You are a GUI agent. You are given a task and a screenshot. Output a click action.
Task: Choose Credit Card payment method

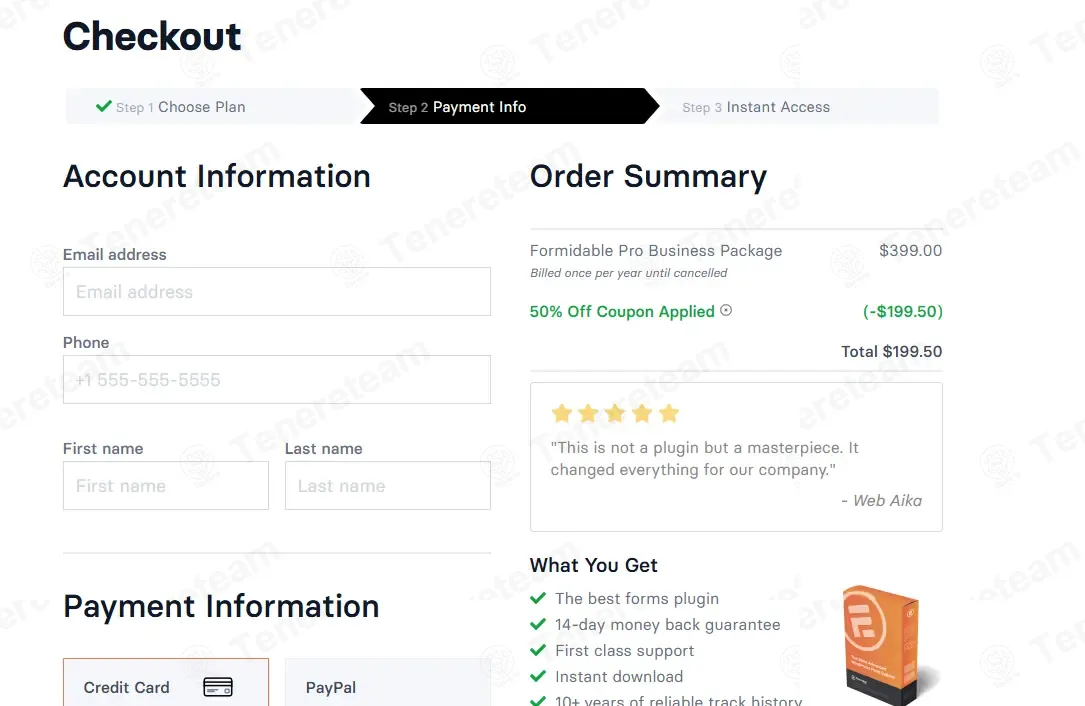coord(166,682)
